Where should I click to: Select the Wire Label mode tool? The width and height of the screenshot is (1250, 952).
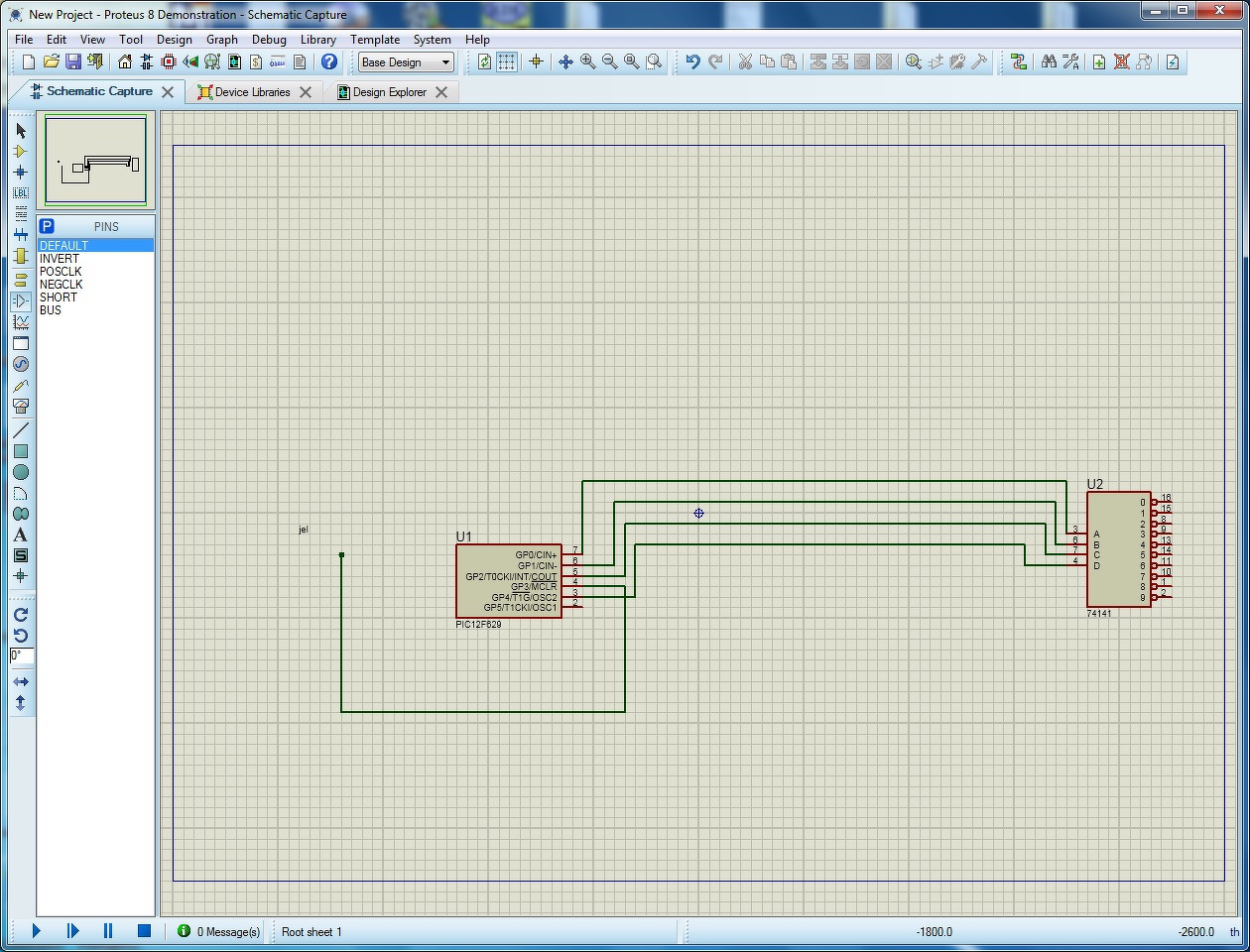21,192
